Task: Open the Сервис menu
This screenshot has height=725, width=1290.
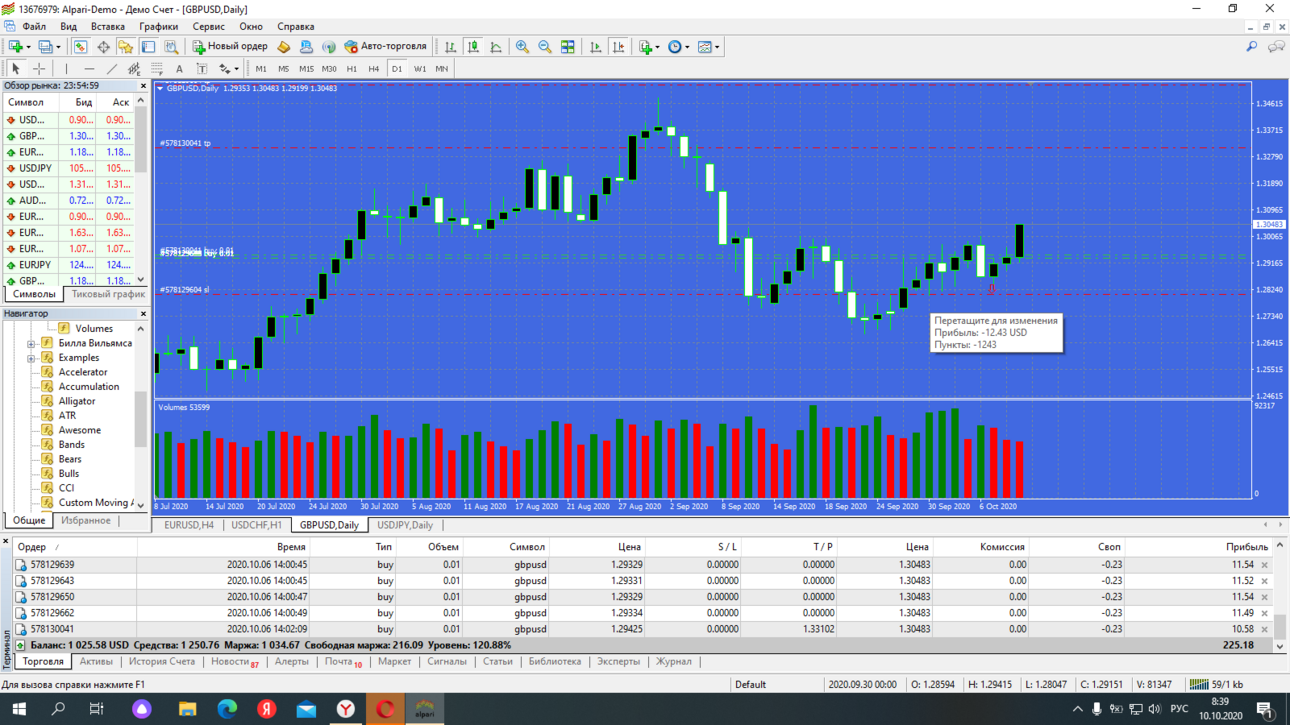Action: tap(208, 27)
